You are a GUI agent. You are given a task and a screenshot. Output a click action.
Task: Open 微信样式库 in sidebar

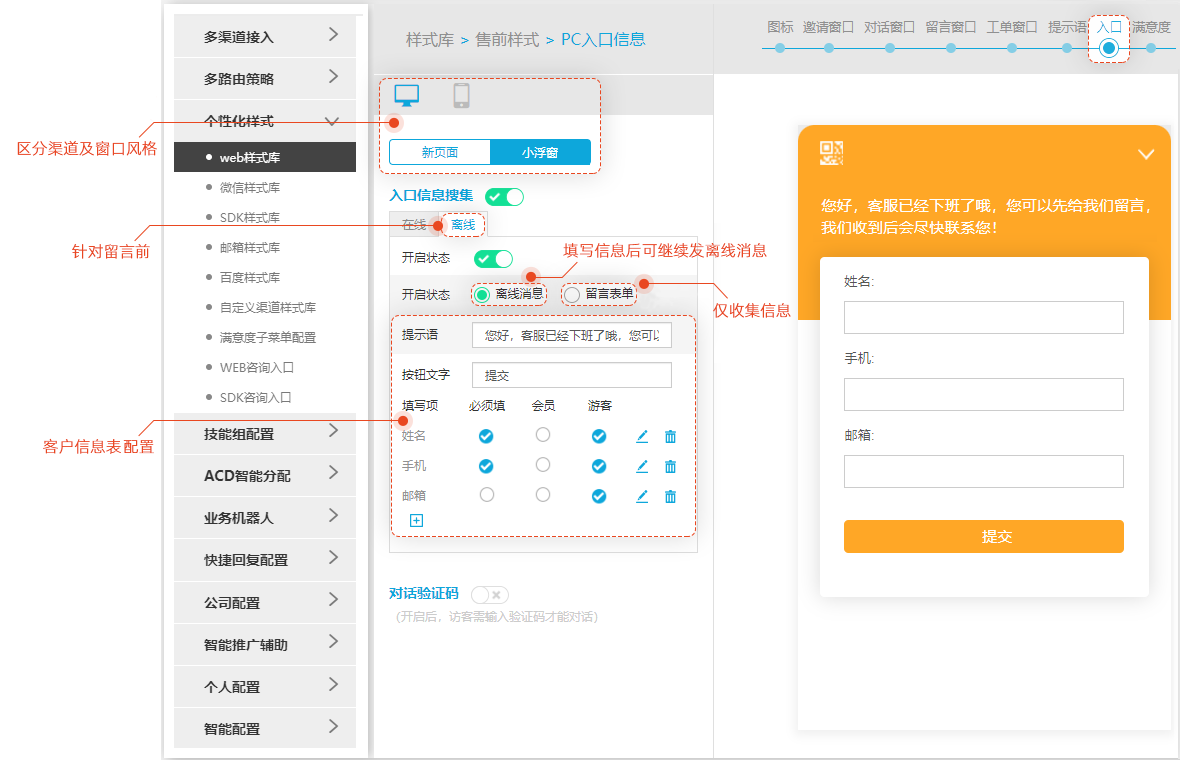point(249,187)
